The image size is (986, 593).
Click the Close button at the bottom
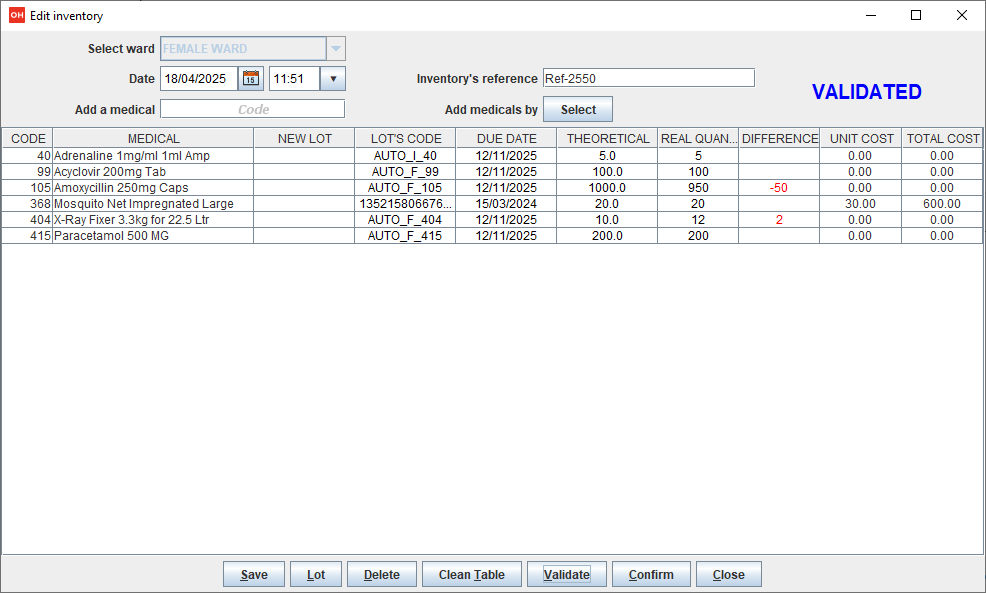point(728,574)
